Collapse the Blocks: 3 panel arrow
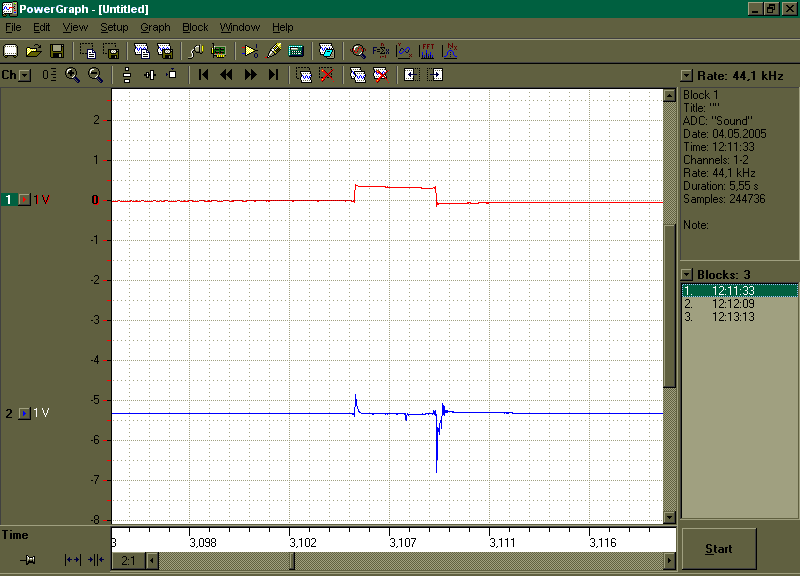 pyautogui.click(x=687, y=275)
